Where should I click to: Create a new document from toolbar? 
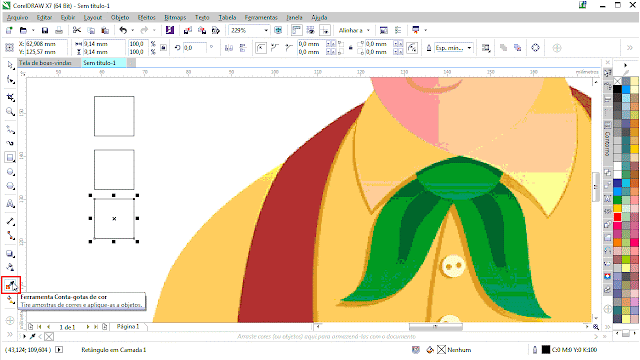point(9,30)
